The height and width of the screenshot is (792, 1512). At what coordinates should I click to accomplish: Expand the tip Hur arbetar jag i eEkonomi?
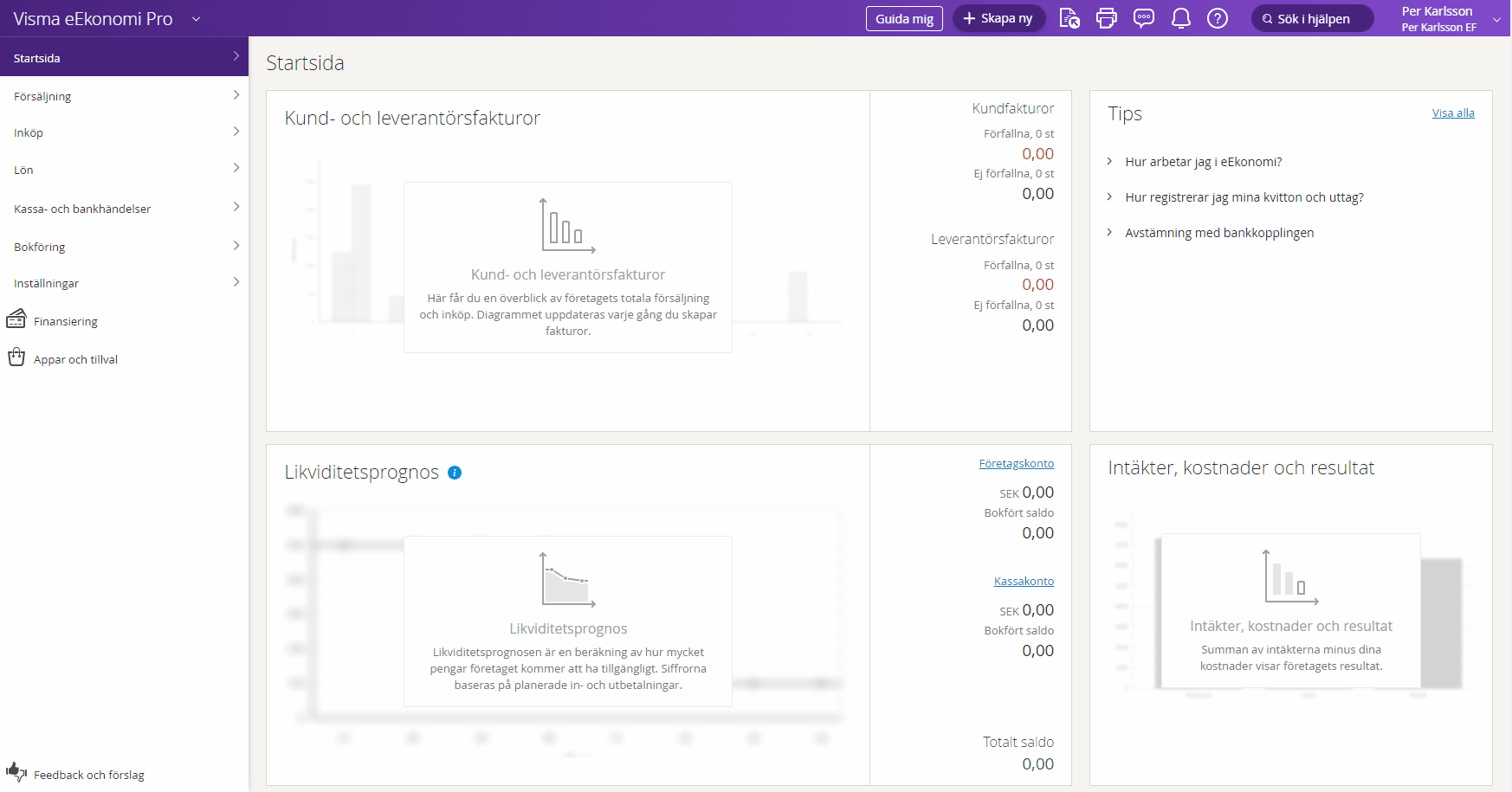pyautogui.click(x=1203, y=162)
